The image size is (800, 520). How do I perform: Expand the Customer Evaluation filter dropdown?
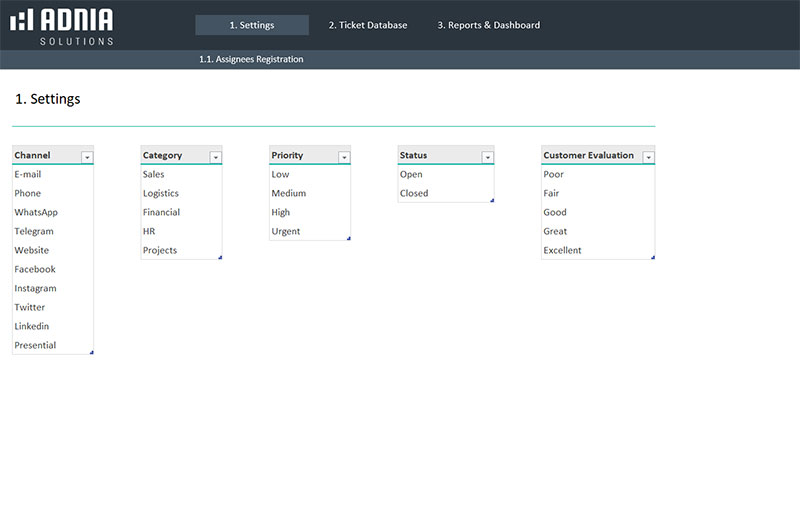(648, 157)
